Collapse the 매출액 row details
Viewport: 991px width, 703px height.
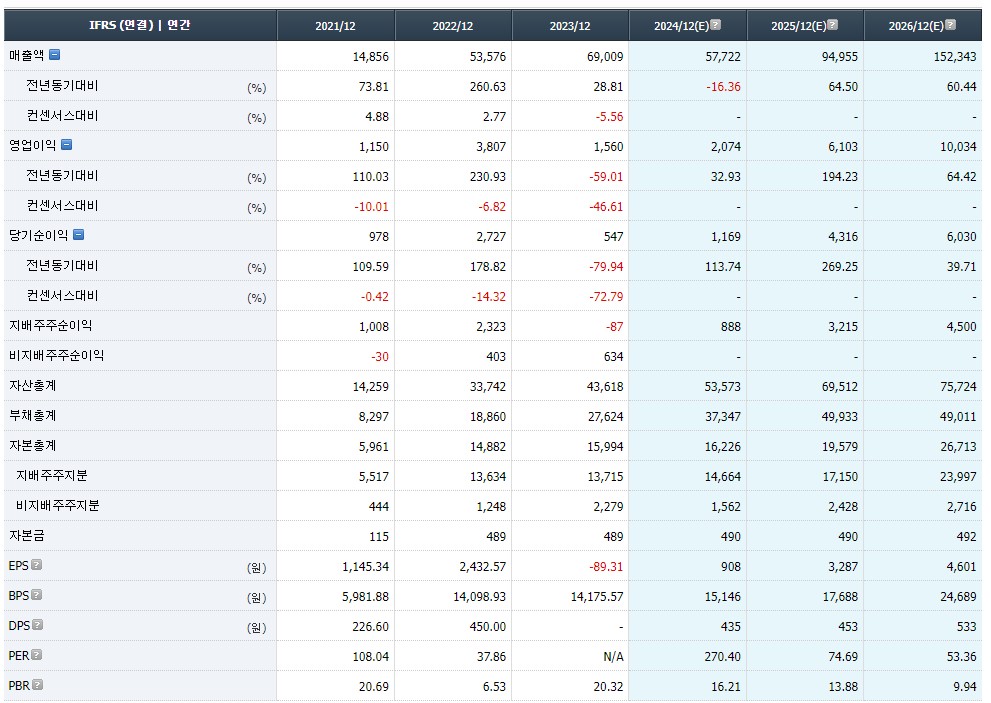[x=55, y=55]
